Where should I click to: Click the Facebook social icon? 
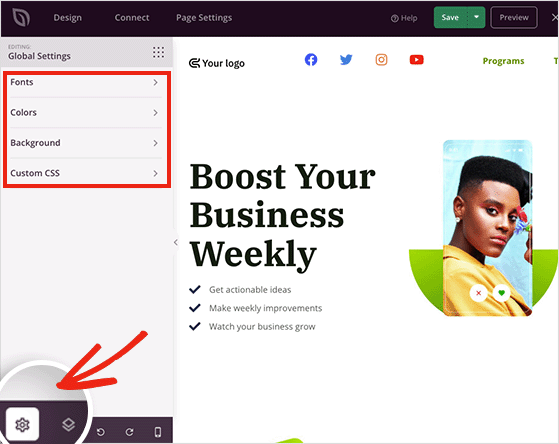point(311,60)
